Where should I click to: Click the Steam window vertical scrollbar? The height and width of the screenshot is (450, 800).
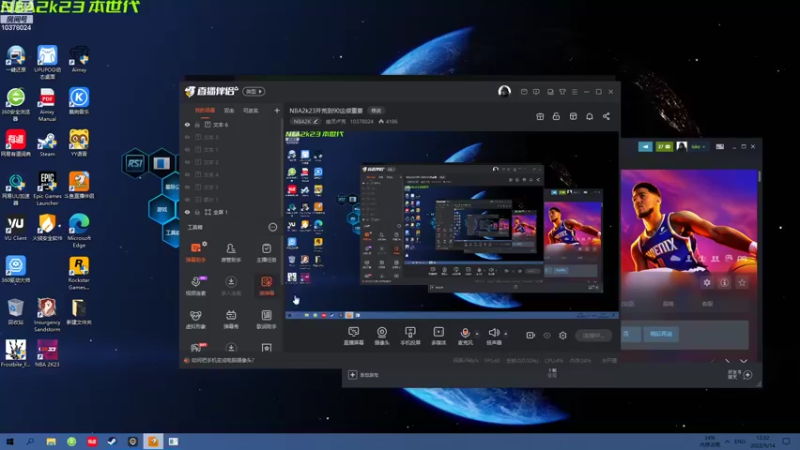coord(759,176)
